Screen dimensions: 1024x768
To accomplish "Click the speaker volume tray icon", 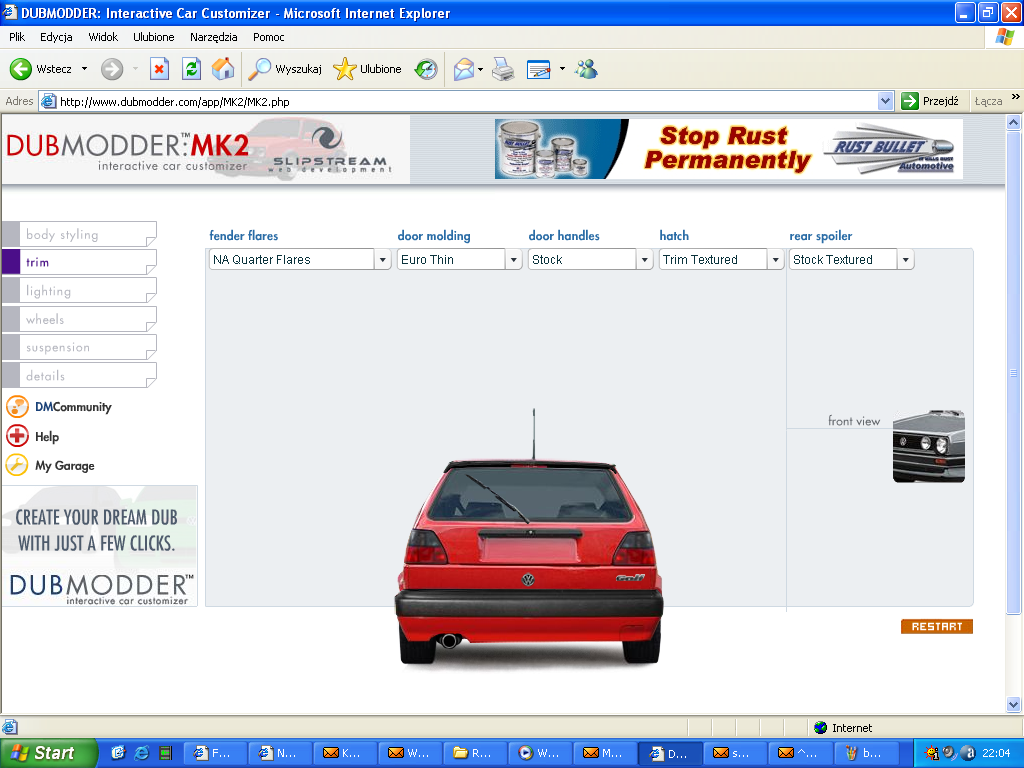I will tap(950, 753).
